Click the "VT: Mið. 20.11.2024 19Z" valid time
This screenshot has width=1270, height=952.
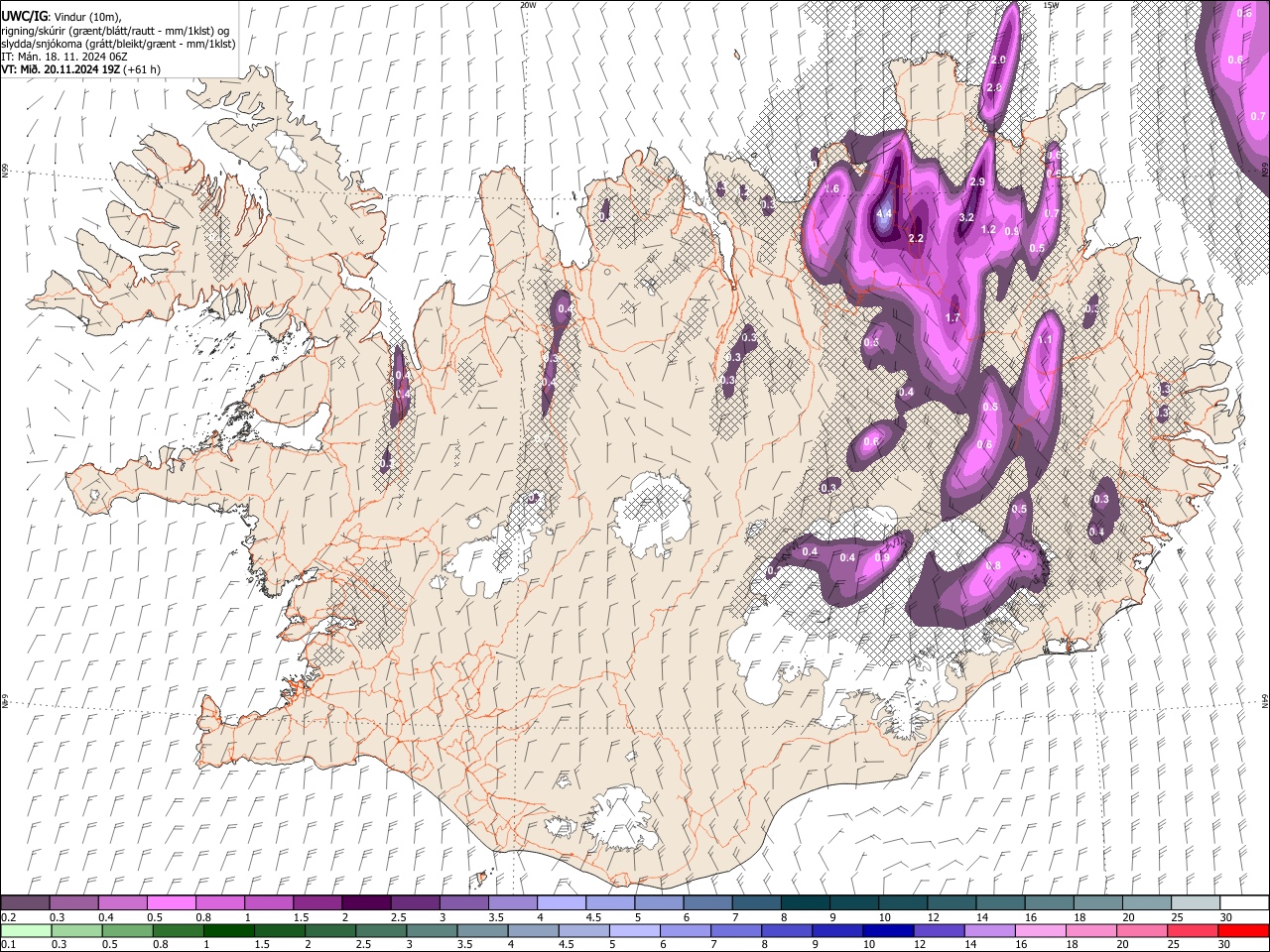pyautogui.click(x=63, y=69)
